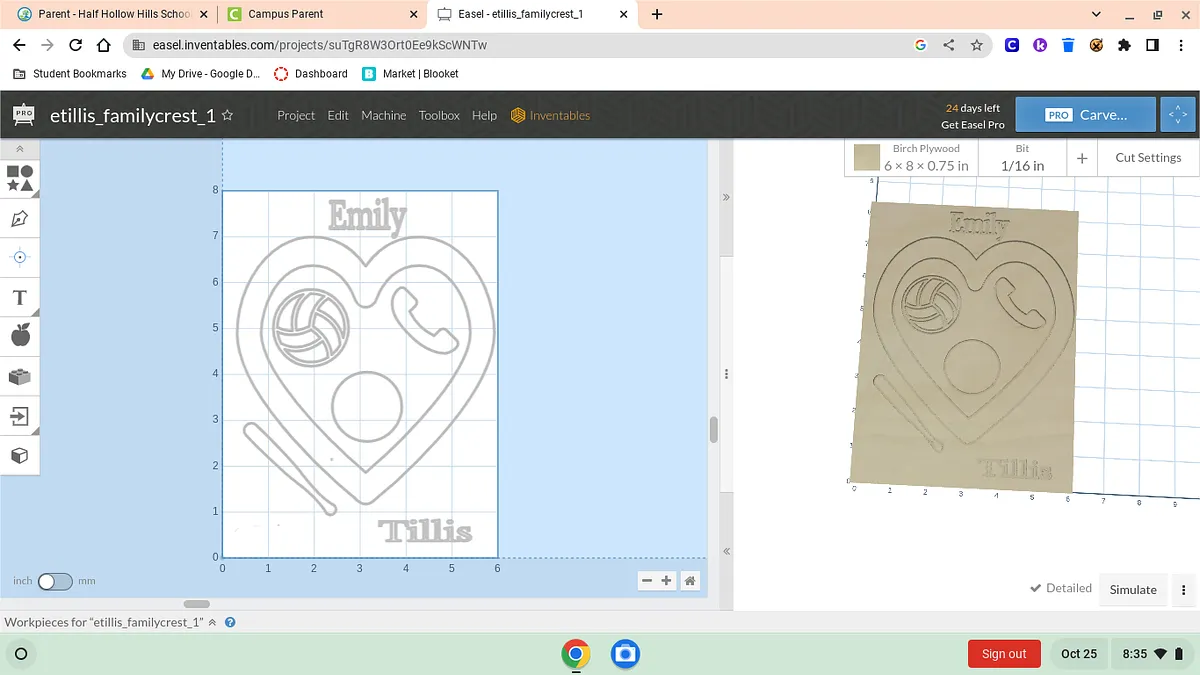Star the etillis_familycrest_1 project

click(x=228, y=116)
